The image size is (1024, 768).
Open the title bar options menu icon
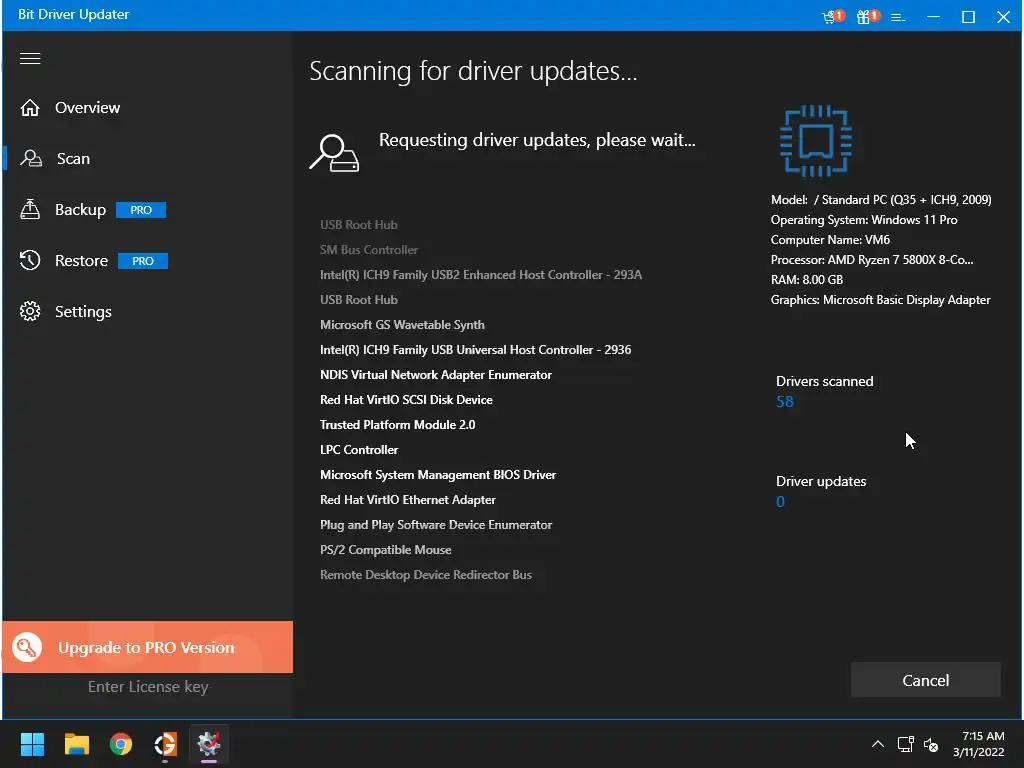click(x=899, y=17)
